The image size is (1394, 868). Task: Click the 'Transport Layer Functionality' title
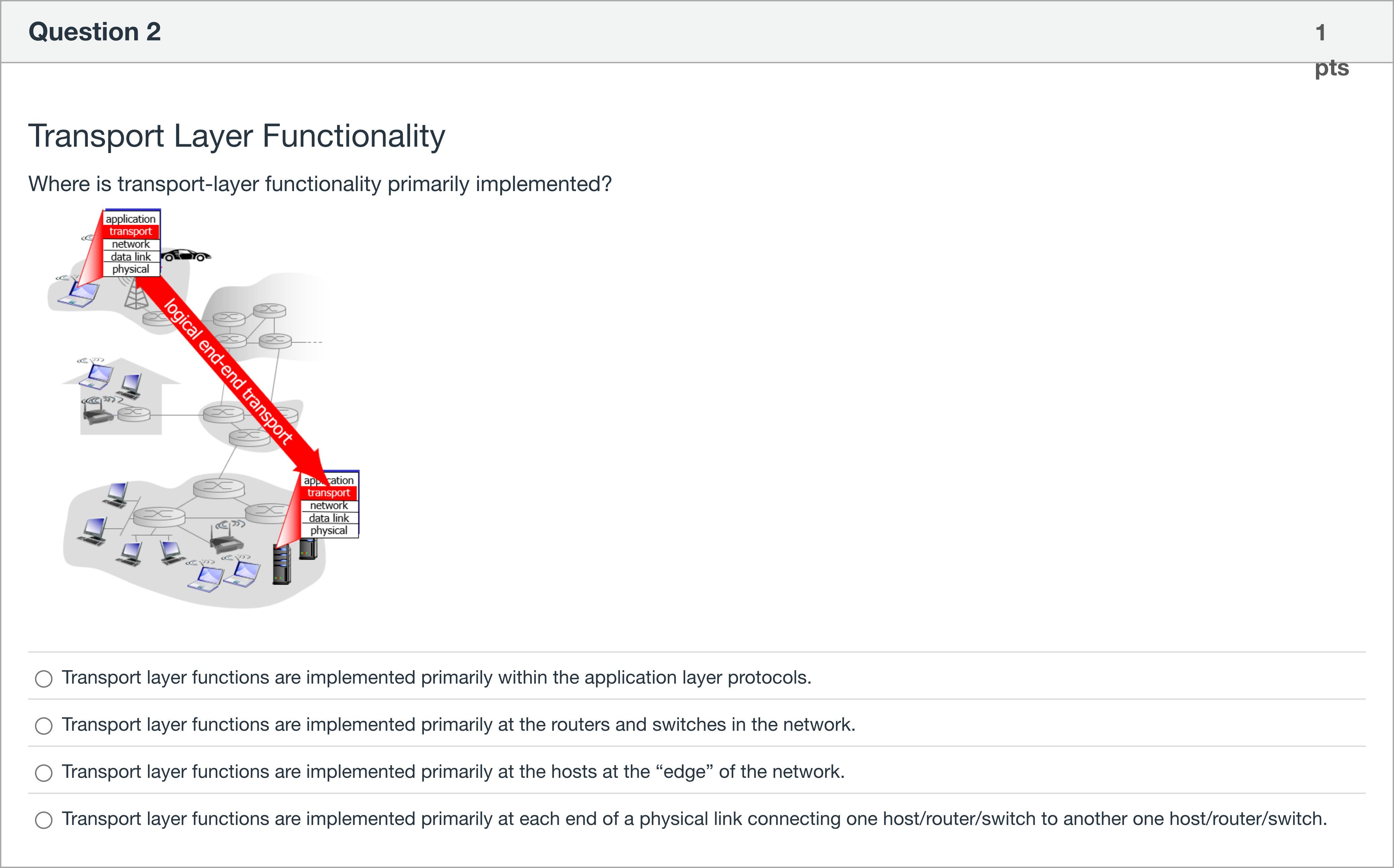[236, 136]
